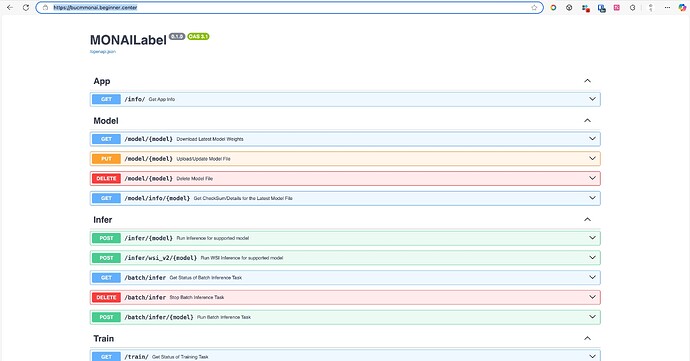The image size is (690, 361).
Task: Expand the GET /model/{model} download endpoint arrow
Action: coord(592,139)
